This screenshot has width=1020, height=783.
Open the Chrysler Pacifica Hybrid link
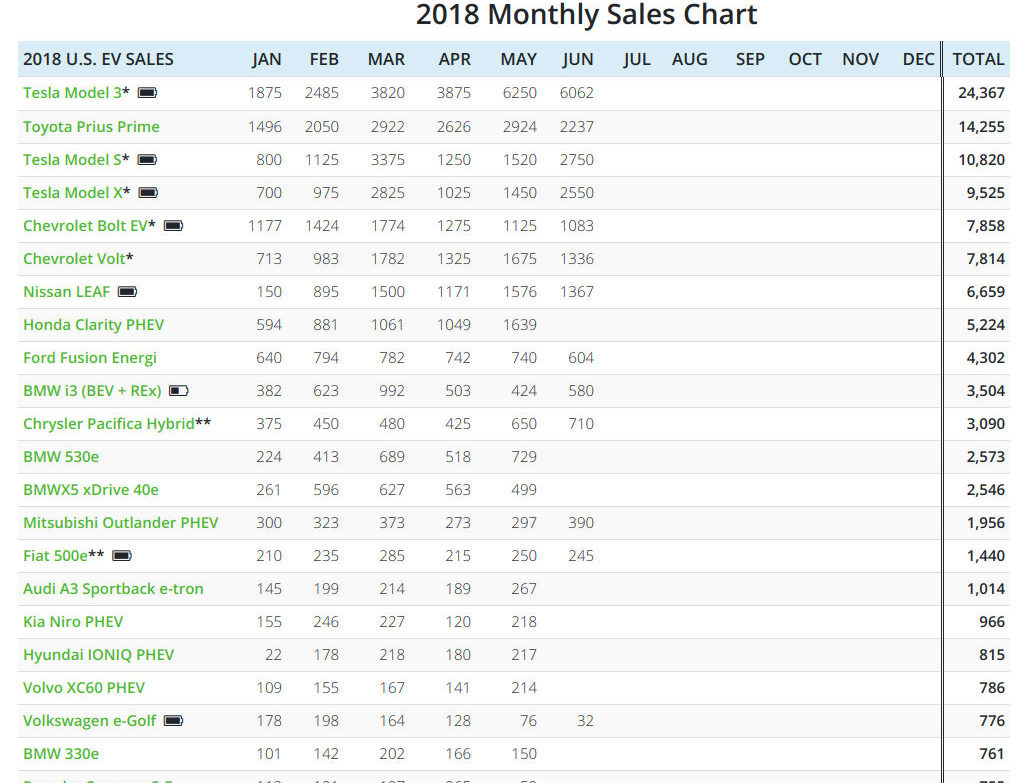click(109, 423)
